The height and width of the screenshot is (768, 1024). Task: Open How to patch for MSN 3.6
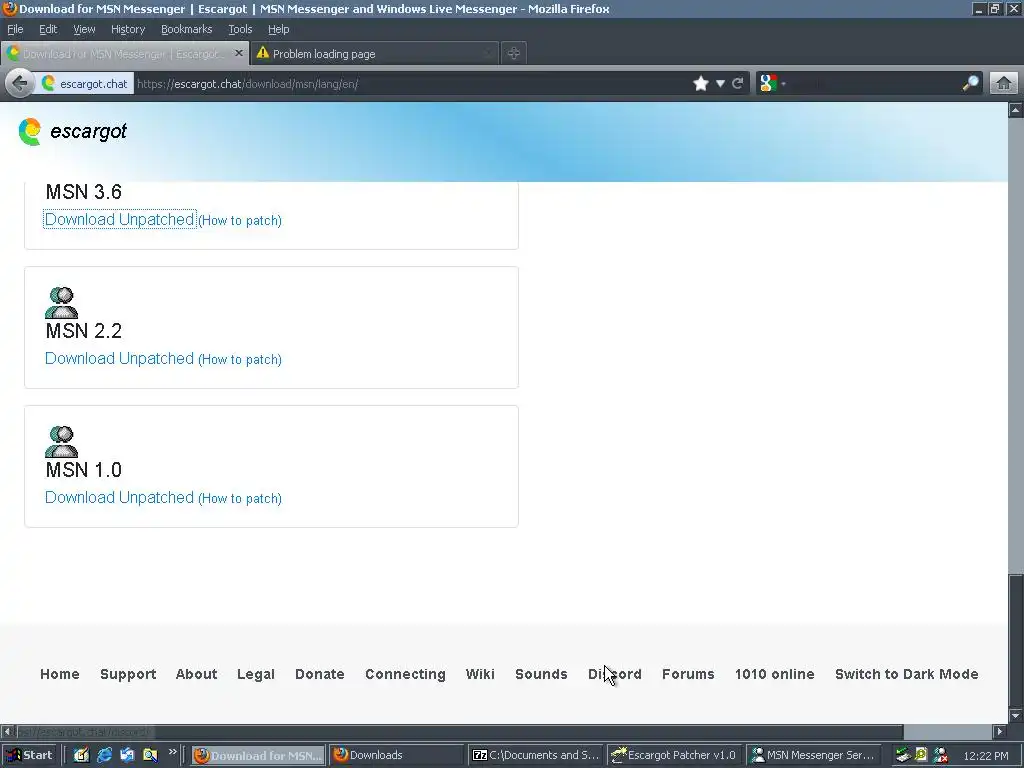(240, 221)
